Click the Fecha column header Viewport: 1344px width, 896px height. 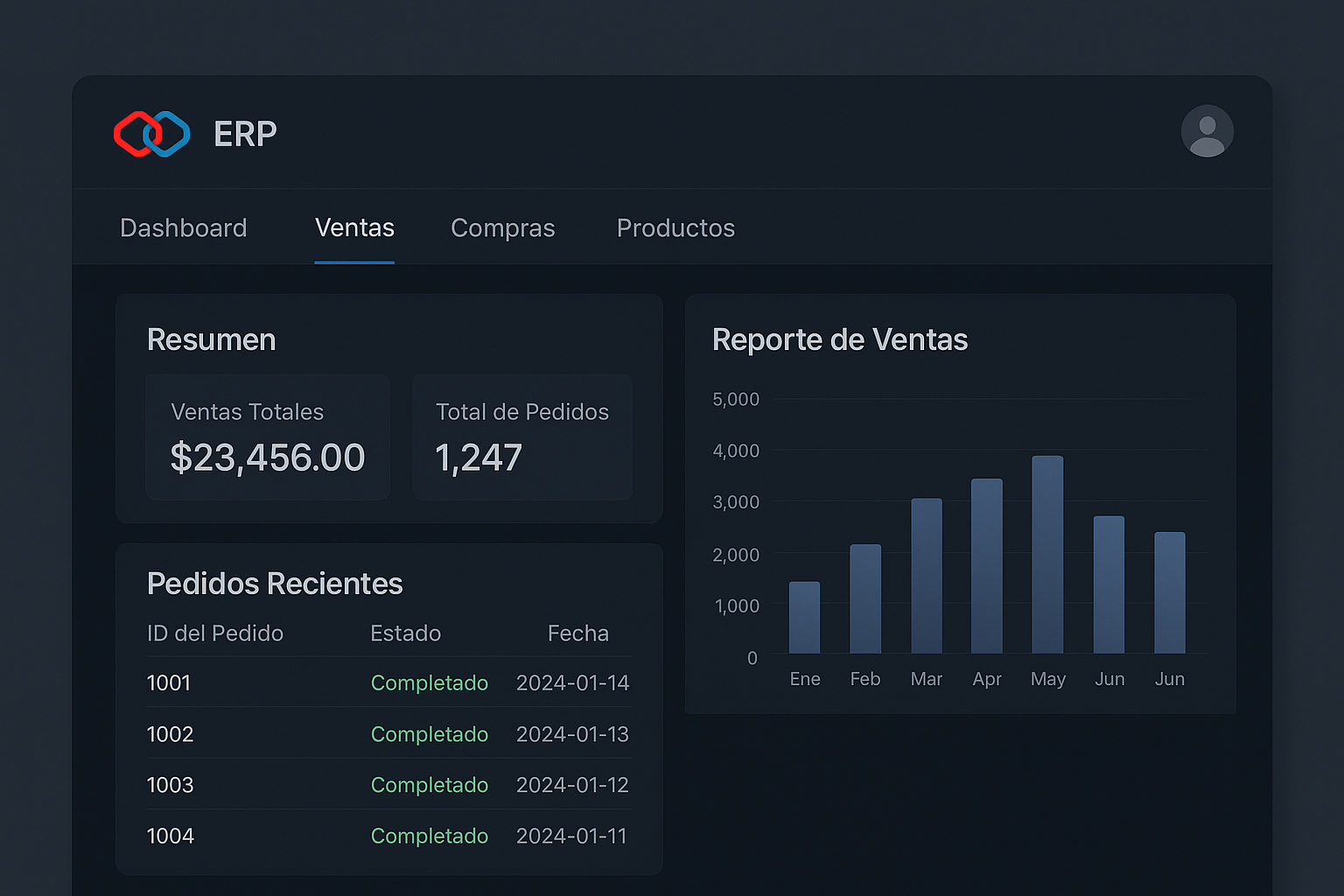click(578, 633)
